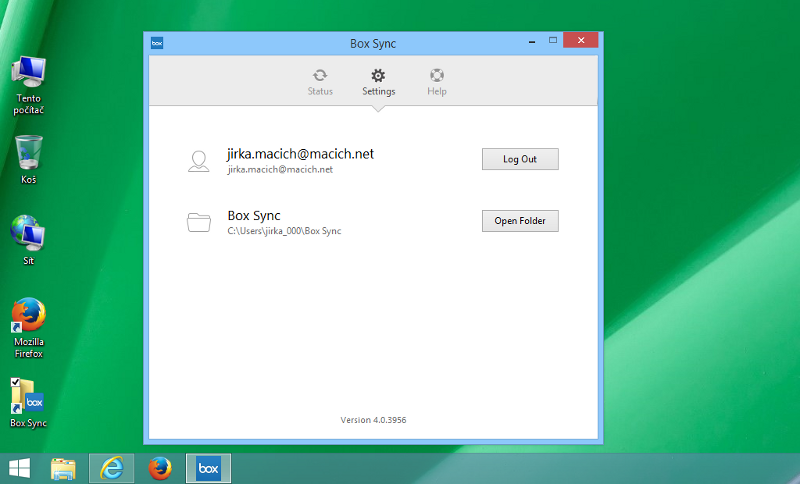Click the Box Sync folder heading
The width and height of the screenshot is (800, 484).
tap(254, 216)
